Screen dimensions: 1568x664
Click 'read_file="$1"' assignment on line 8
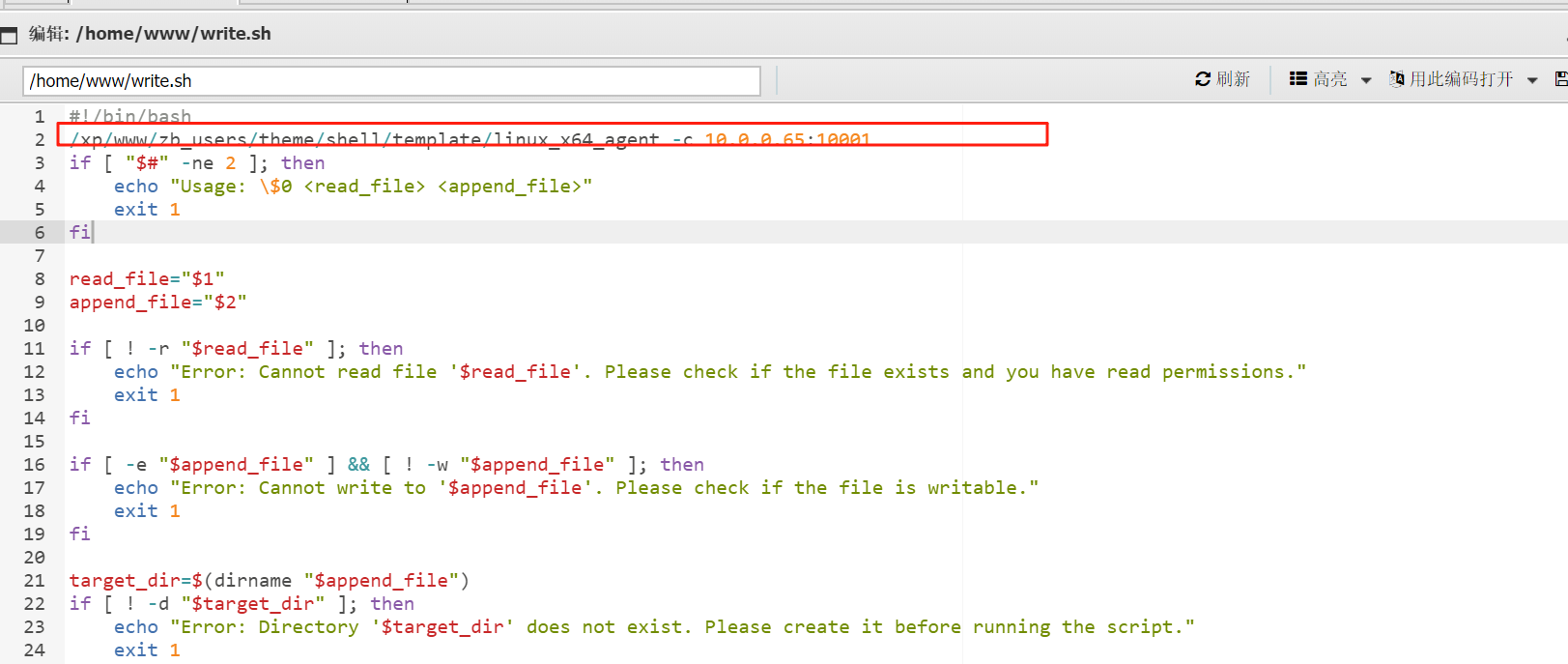pyautogui.click(x=147, y=278)
